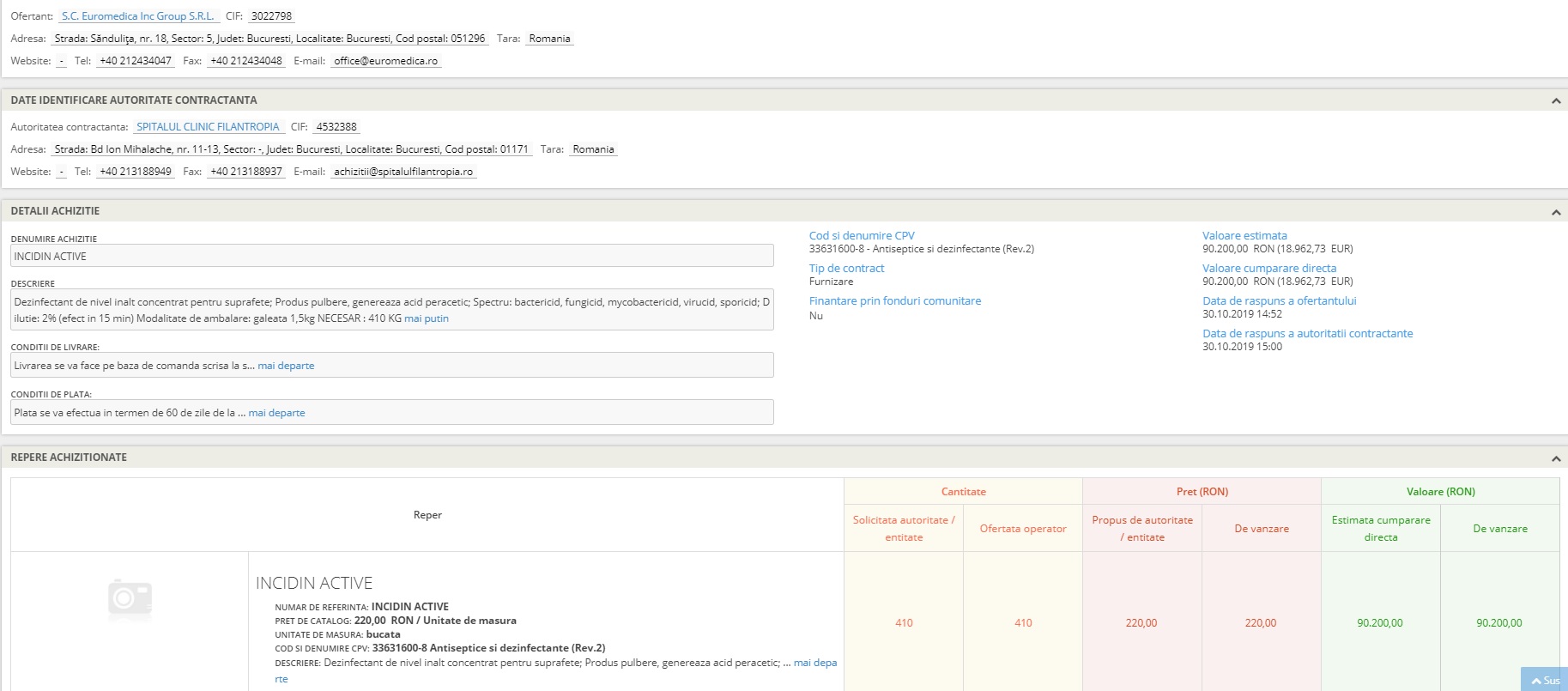The height and width of the screenshot is (691, 1568).
Task: Click Finantare prin fonduri comunitare label
Action: click(894, 300)
